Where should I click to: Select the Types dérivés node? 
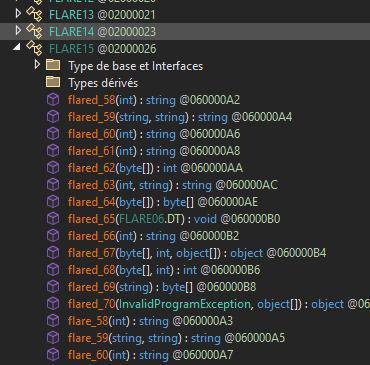(103, 83)
